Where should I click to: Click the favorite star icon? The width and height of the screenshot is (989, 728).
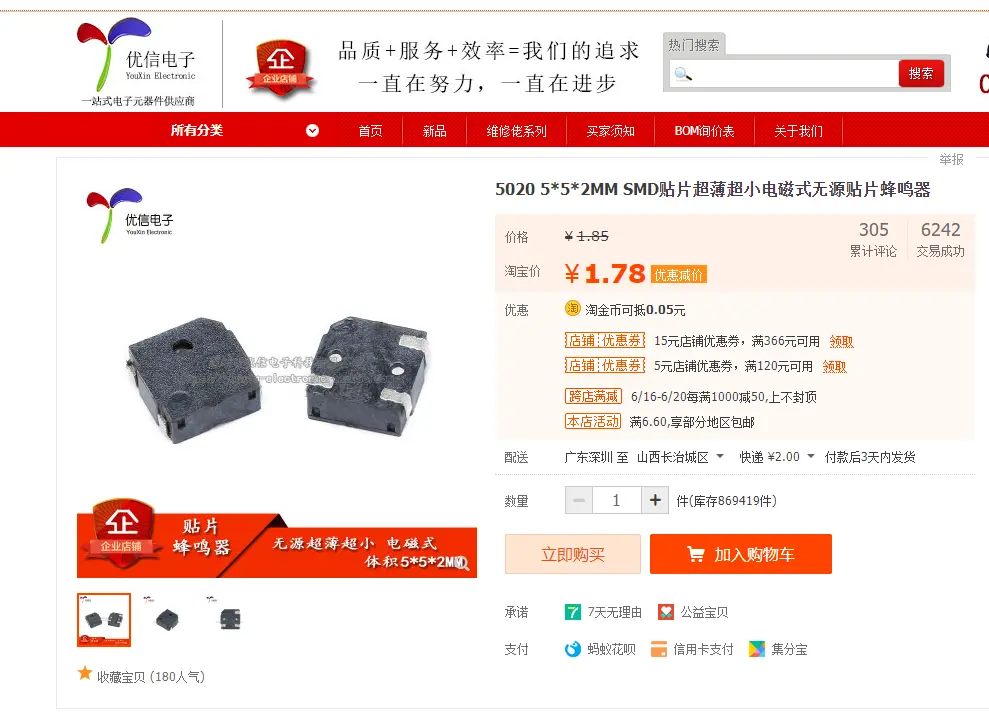85,673
